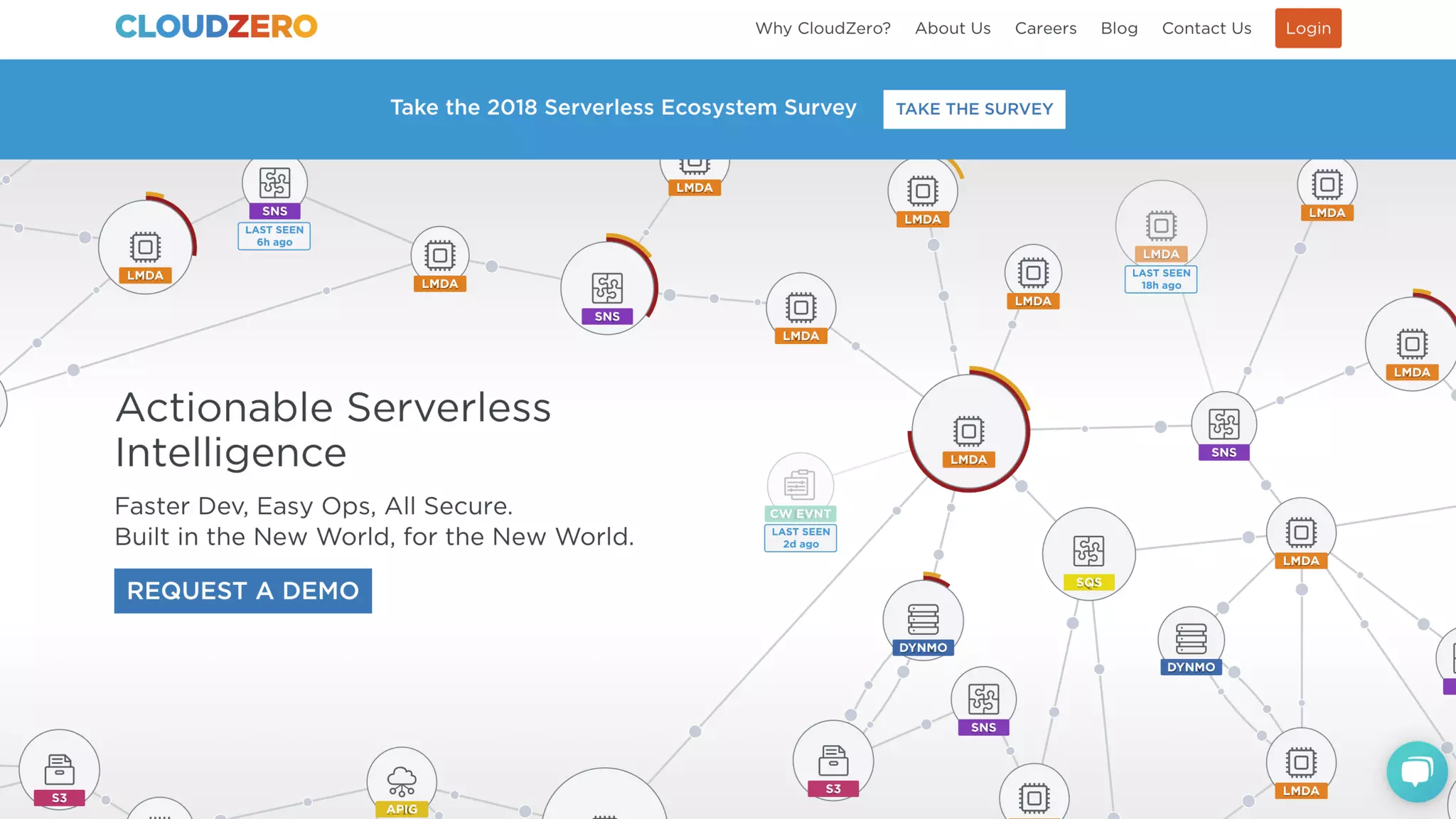This screenshot has height=819, width=1456.
Task: Click the Last Seen 2d ago label
Action: click(x=801, y=538)
